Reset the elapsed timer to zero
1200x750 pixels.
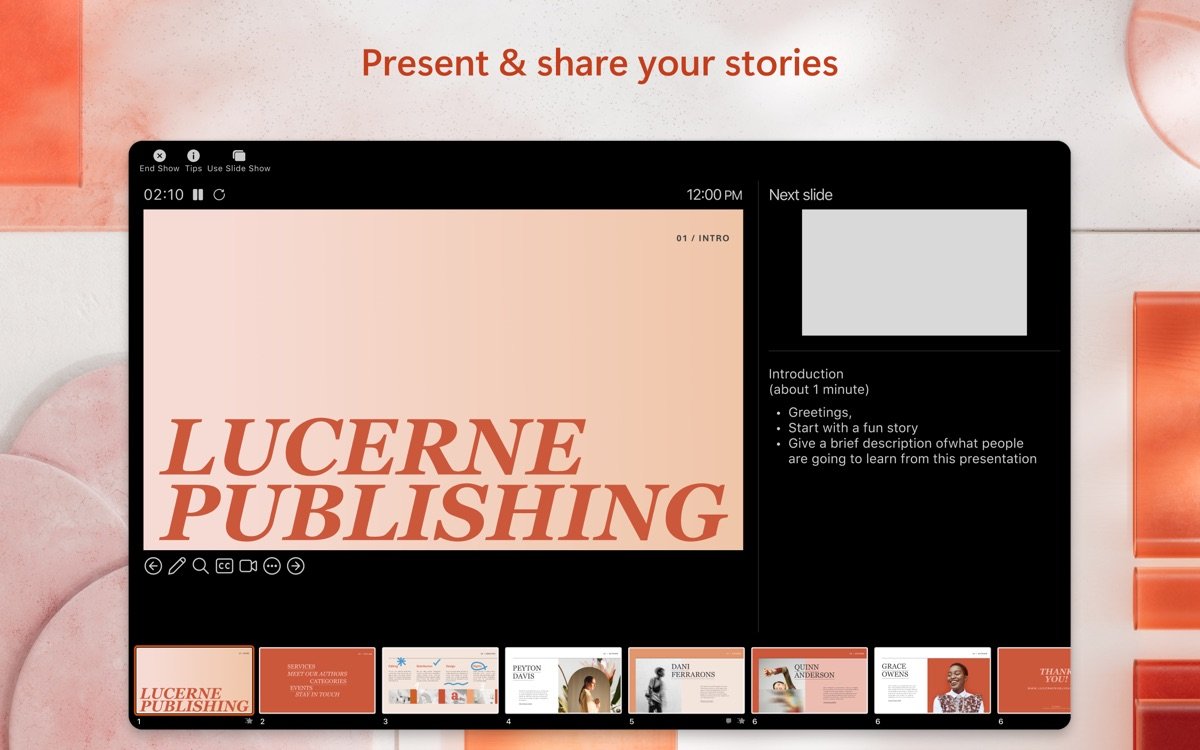pos(218,195)
